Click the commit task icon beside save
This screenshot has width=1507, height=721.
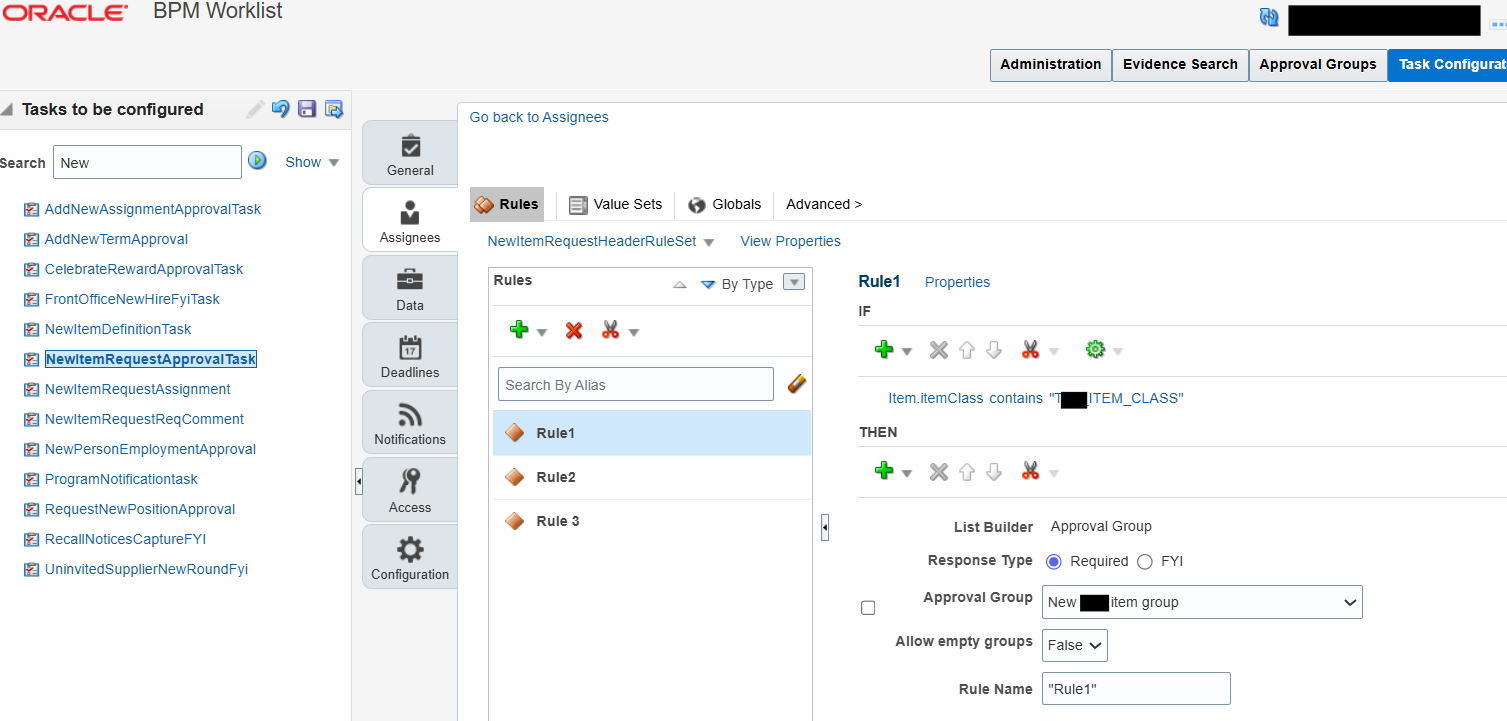pyautogui.click(x=334, y=109)
